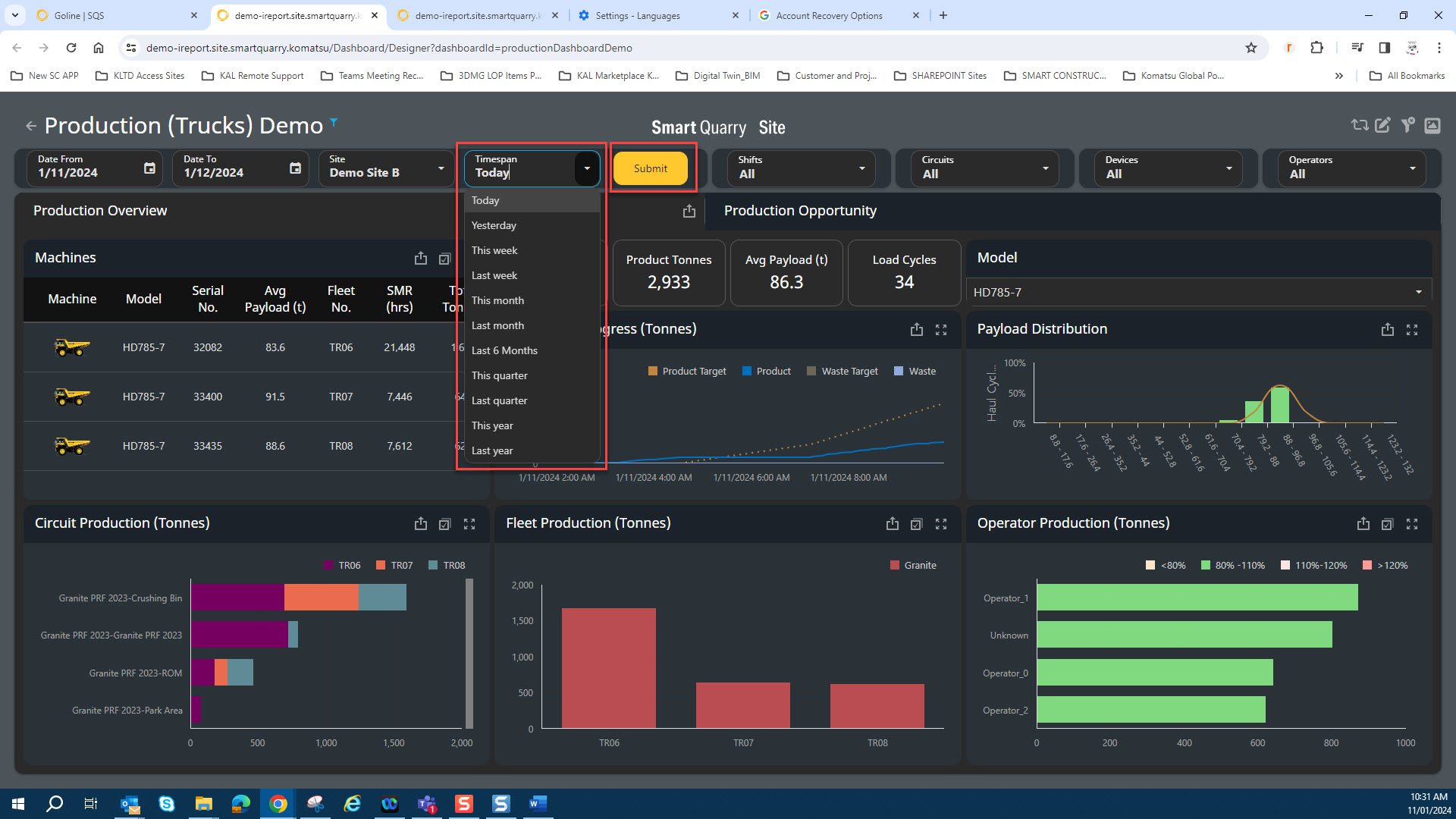The height and width of the screenshot is (819, 1456).
Task: Select Last year from the Timespan list
Action: point(532,450)
